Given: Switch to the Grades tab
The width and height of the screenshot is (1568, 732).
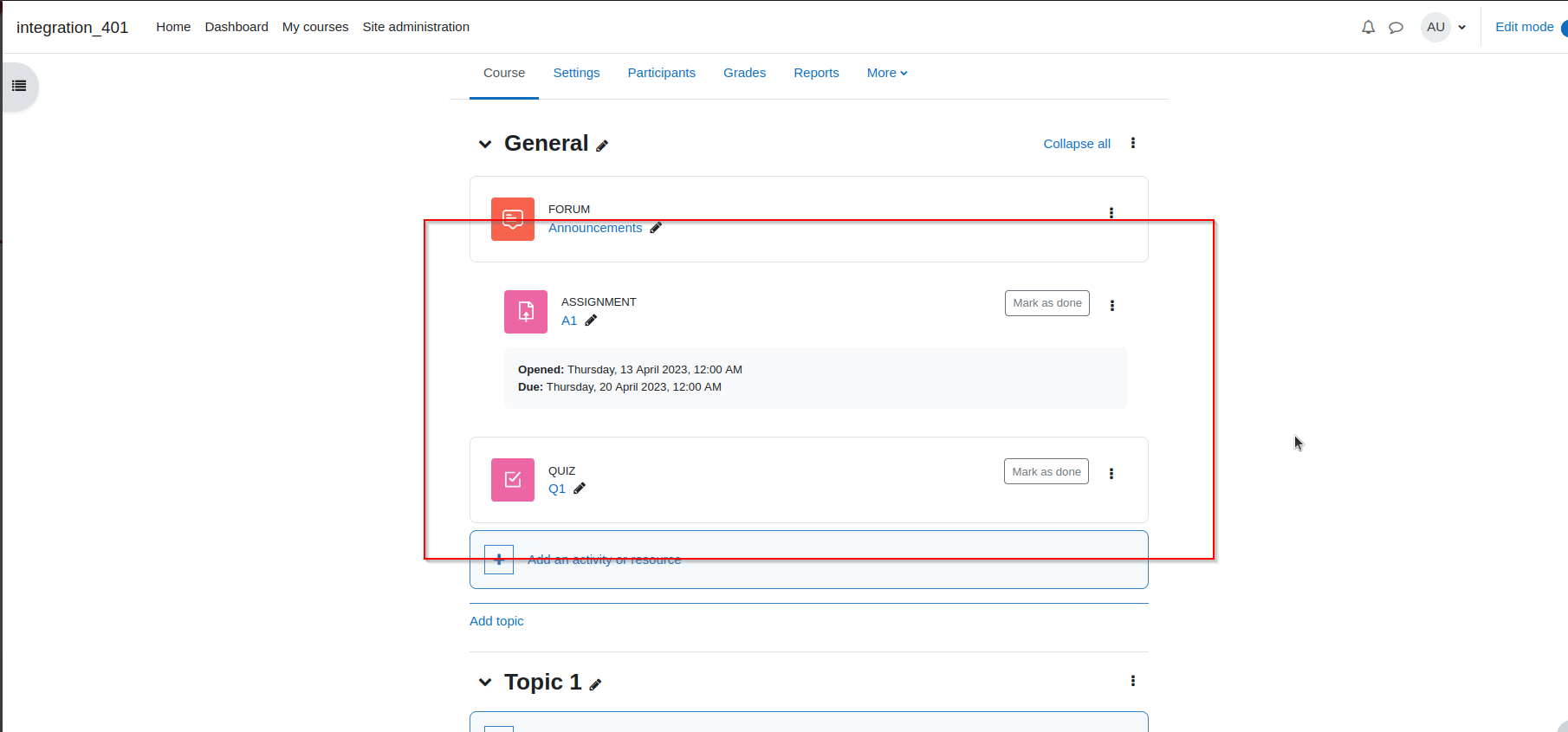Looking at the screenshot, I should tap(745, 73).
